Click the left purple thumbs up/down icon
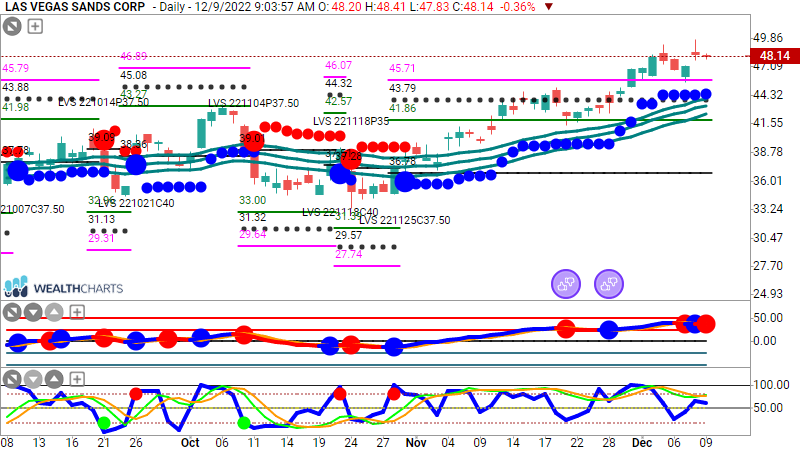The height and width of the screenshot is (450, 800). [x=566, y=284]
